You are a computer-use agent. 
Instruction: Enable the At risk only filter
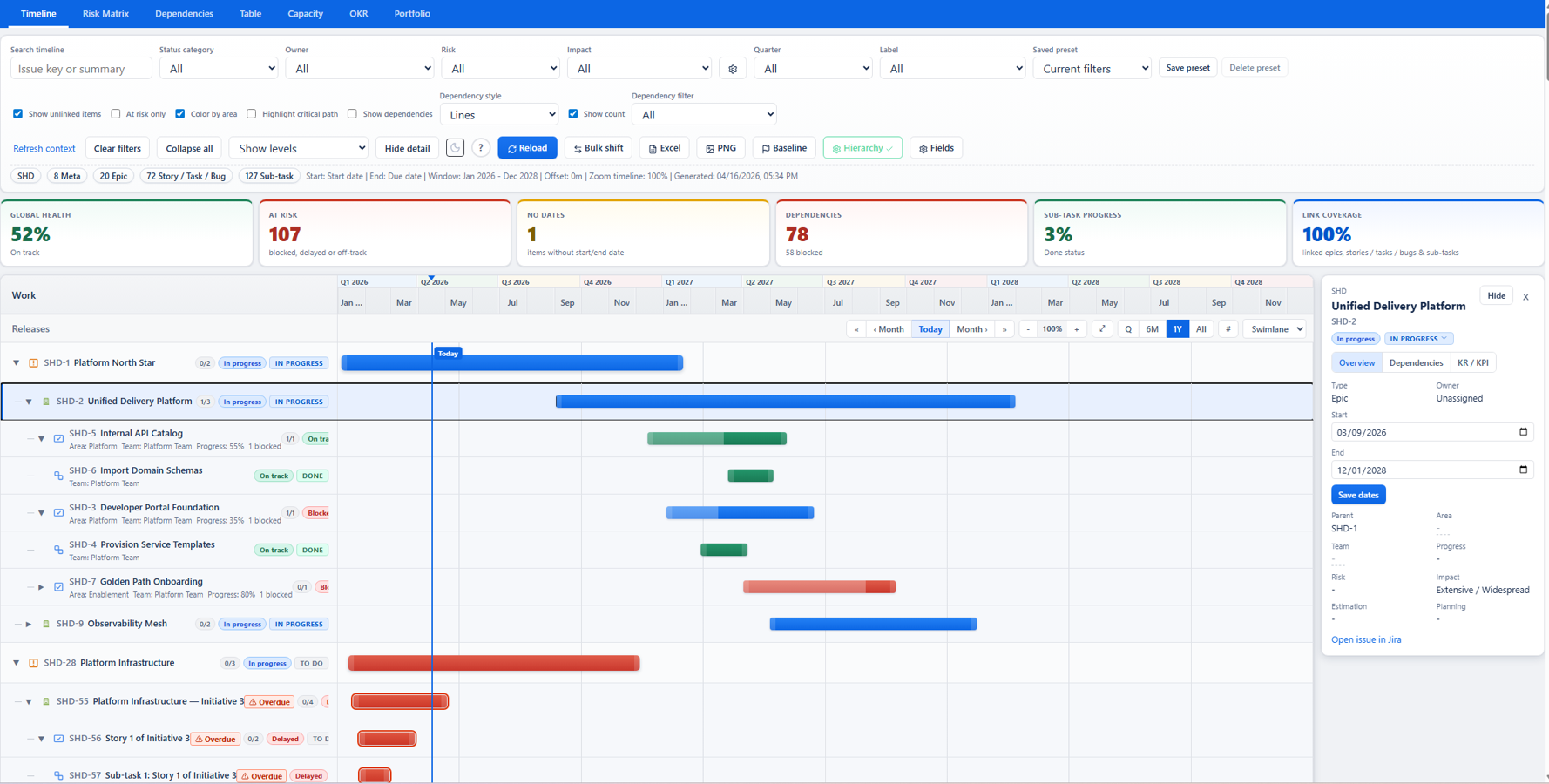pyautogui.click(x=116, y=113)
